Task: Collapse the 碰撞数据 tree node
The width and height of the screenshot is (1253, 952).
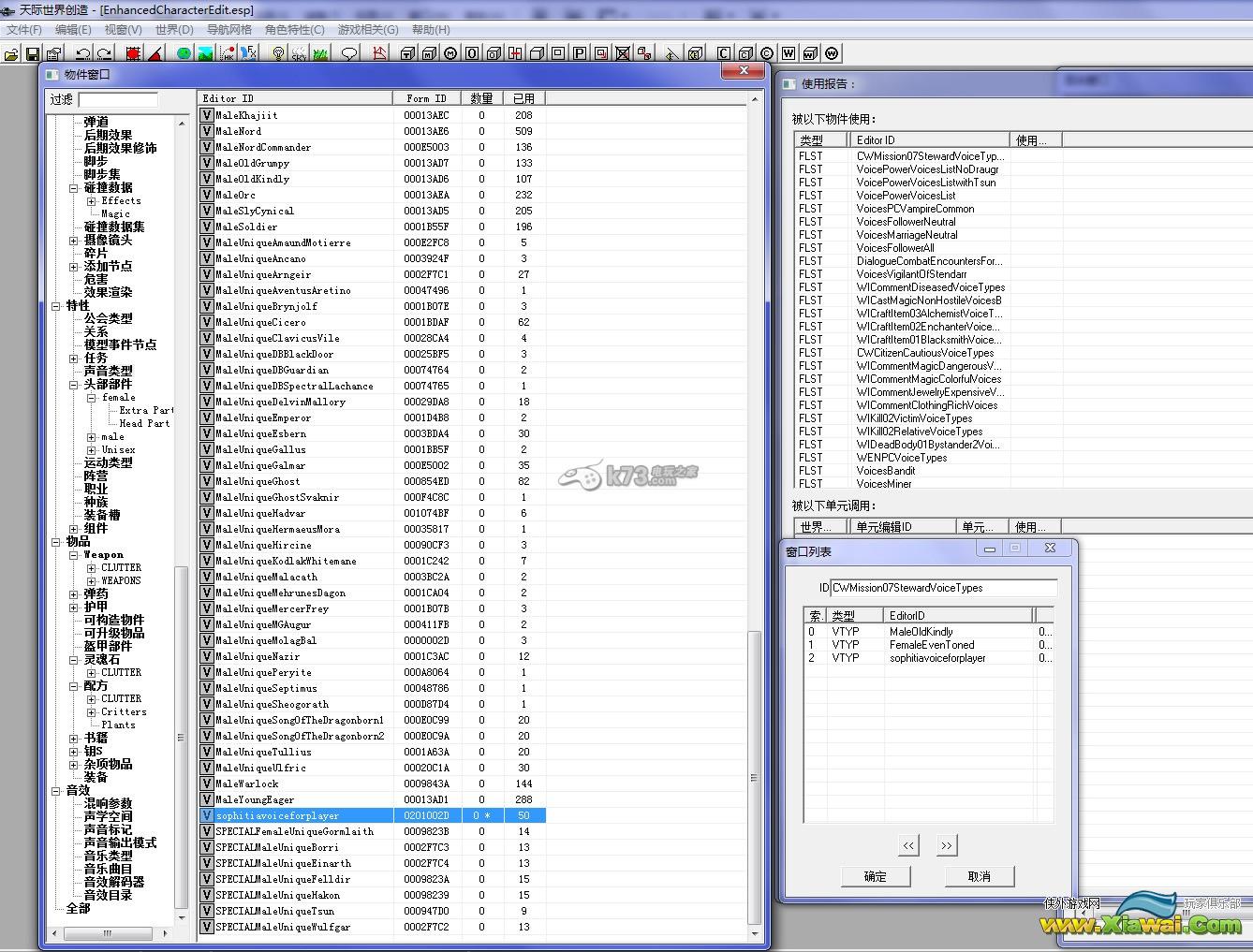Action: (74, 188)
